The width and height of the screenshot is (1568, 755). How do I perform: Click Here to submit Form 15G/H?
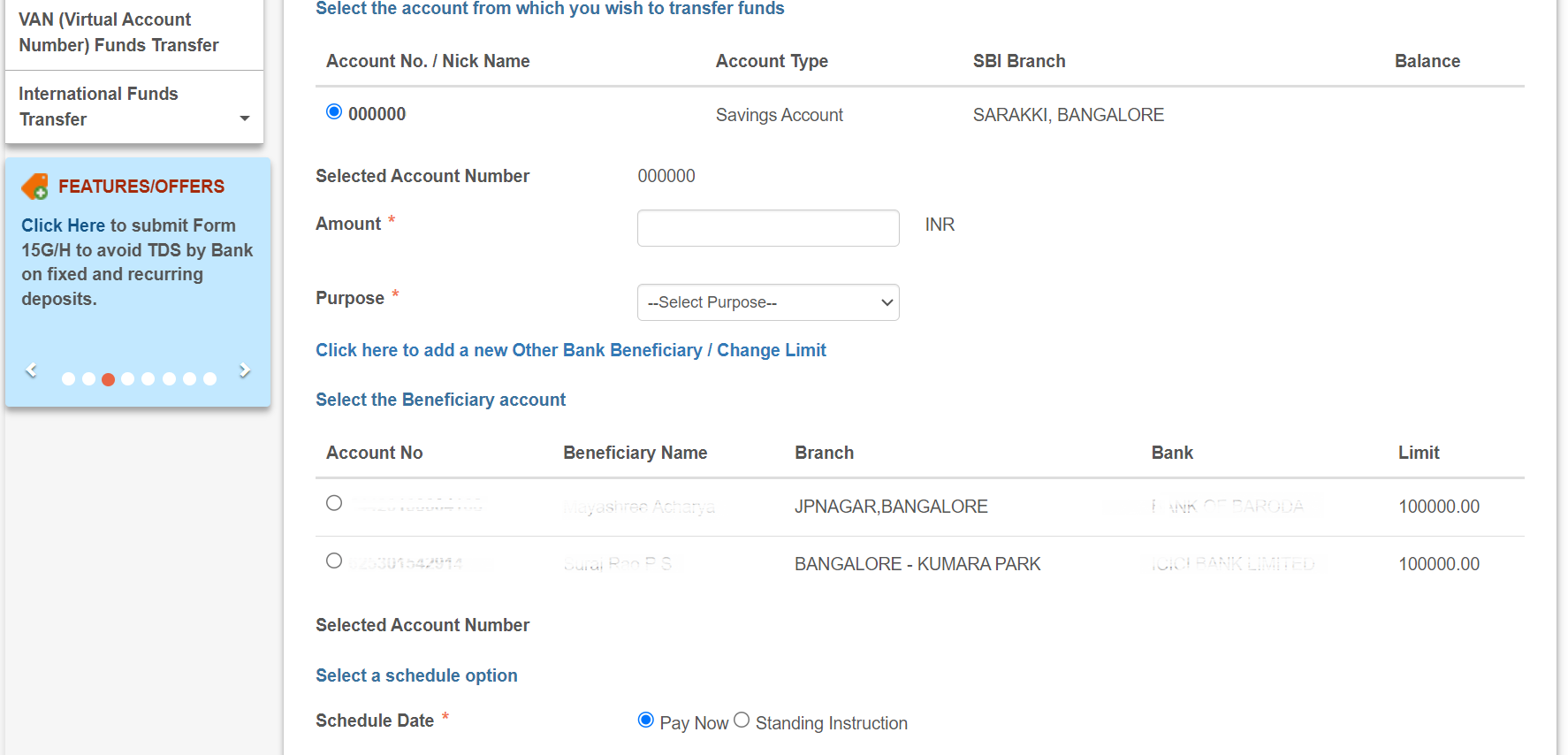click(x=62, y=225)
